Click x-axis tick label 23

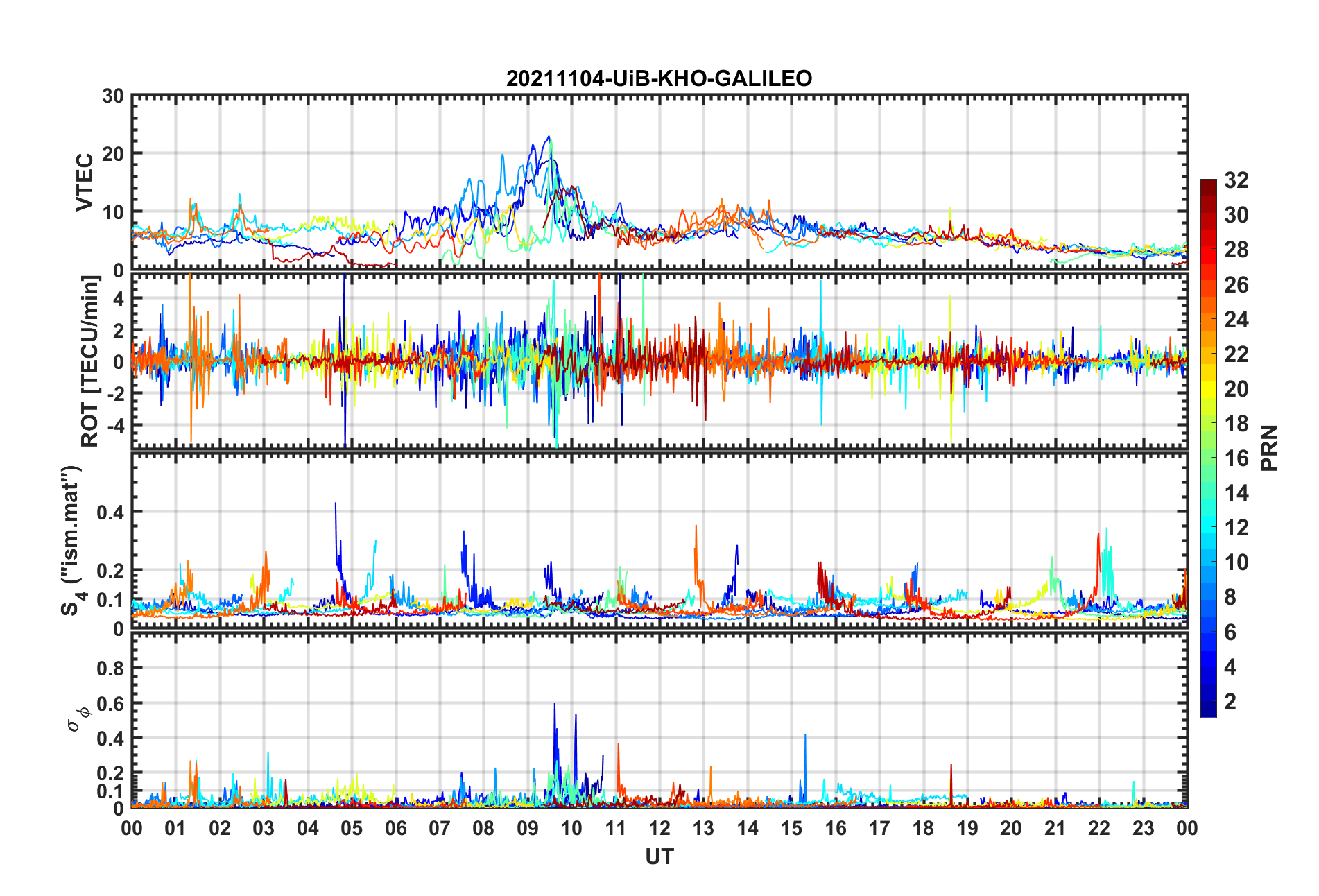[x=1143, y=828]
